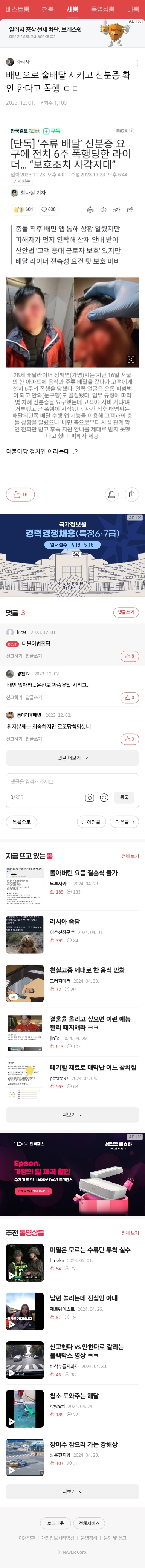
Task: Expand 댓글 더보기 to load more comments
Action: coord(72,758)
